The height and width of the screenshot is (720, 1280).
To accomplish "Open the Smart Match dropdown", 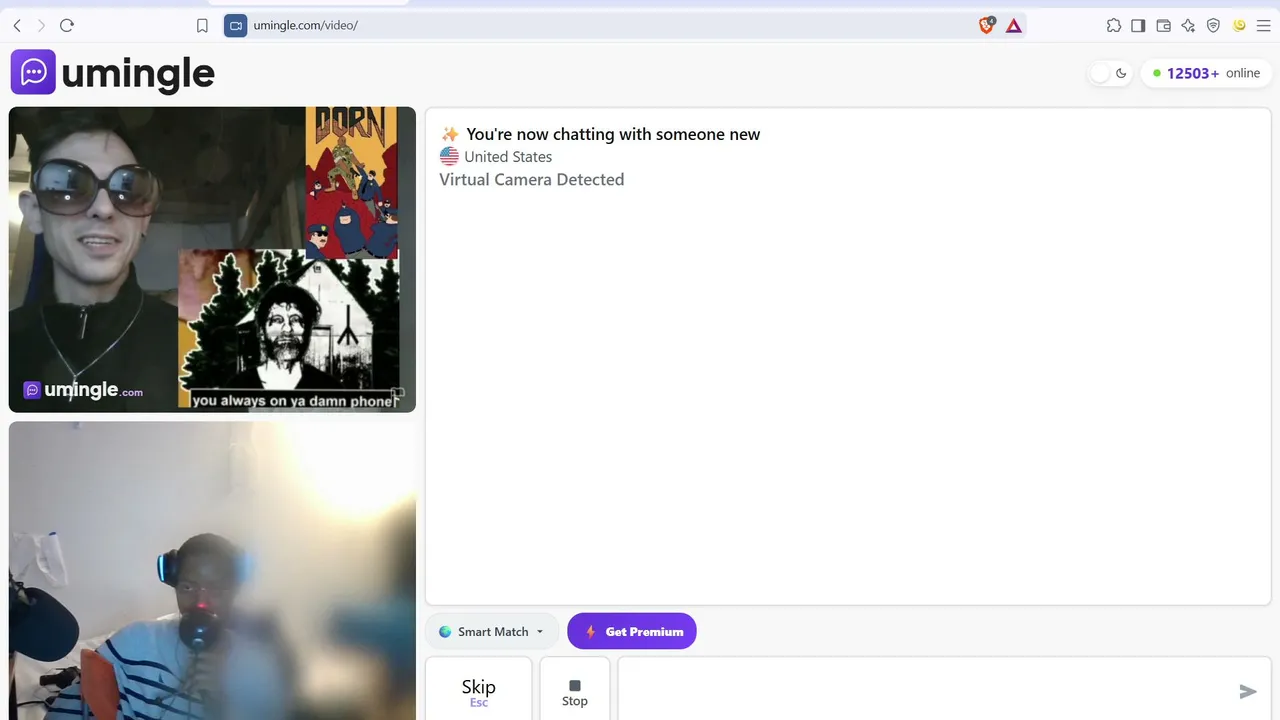I will click(492, 632).
